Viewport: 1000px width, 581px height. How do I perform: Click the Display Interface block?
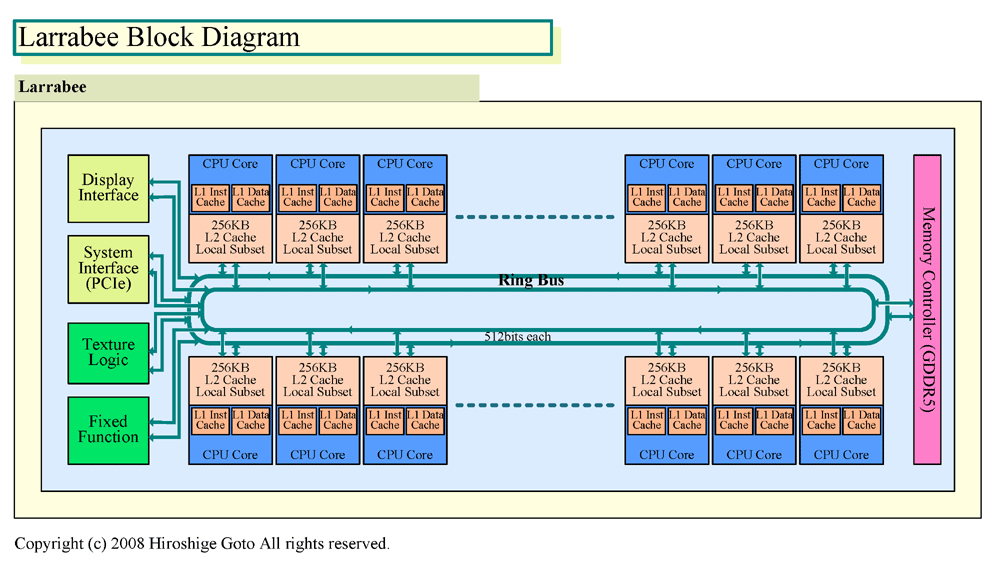tap(108, 188)
